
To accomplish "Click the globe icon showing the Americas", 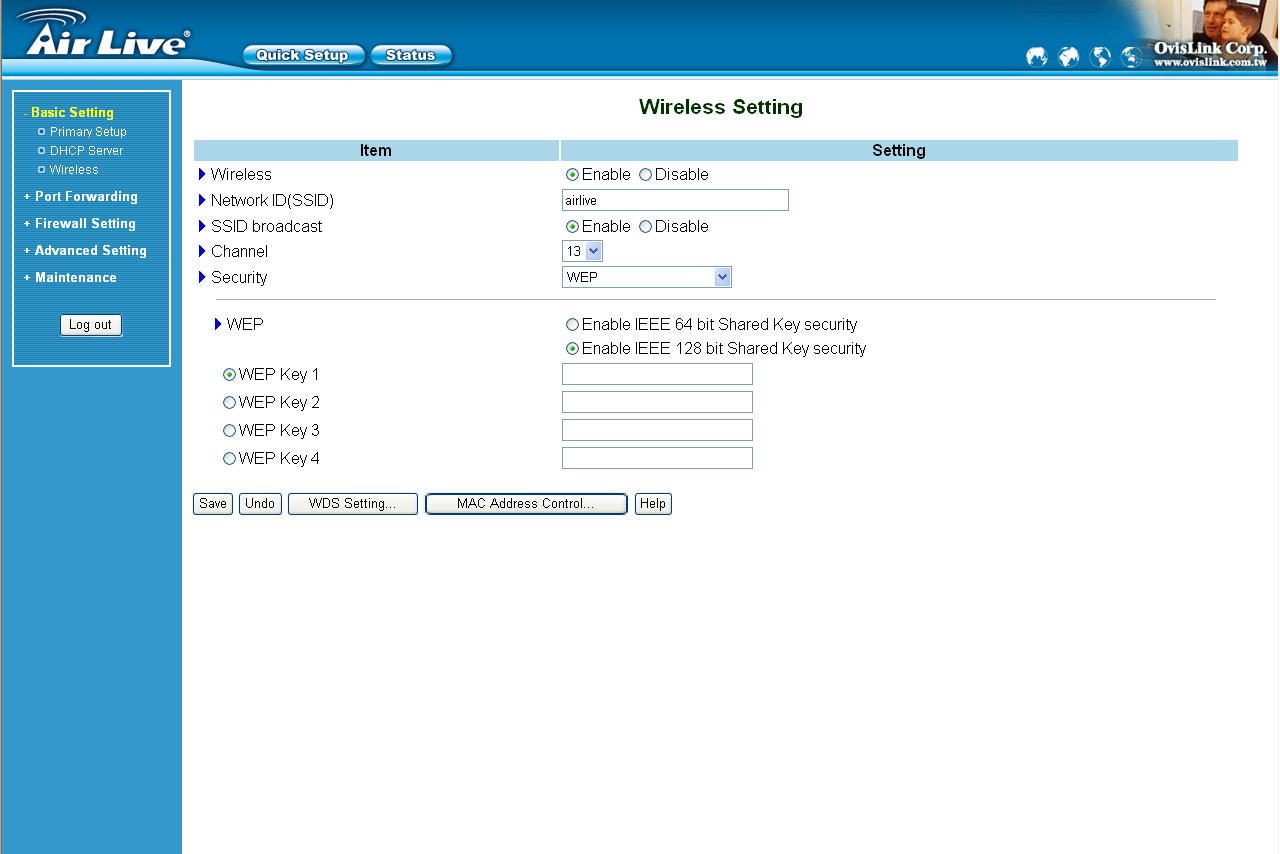I will 1100,57.
